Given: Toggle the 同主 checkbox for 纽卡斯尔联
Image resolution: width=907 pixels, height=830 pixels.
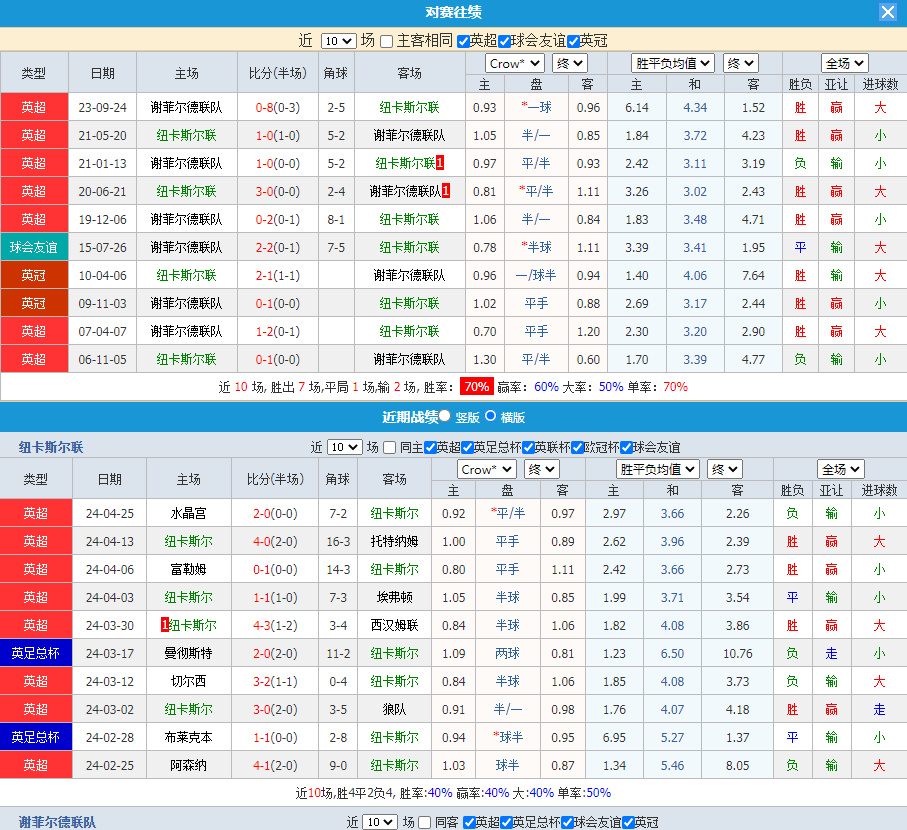Looking at the screenshot, I should click(390, 448).
